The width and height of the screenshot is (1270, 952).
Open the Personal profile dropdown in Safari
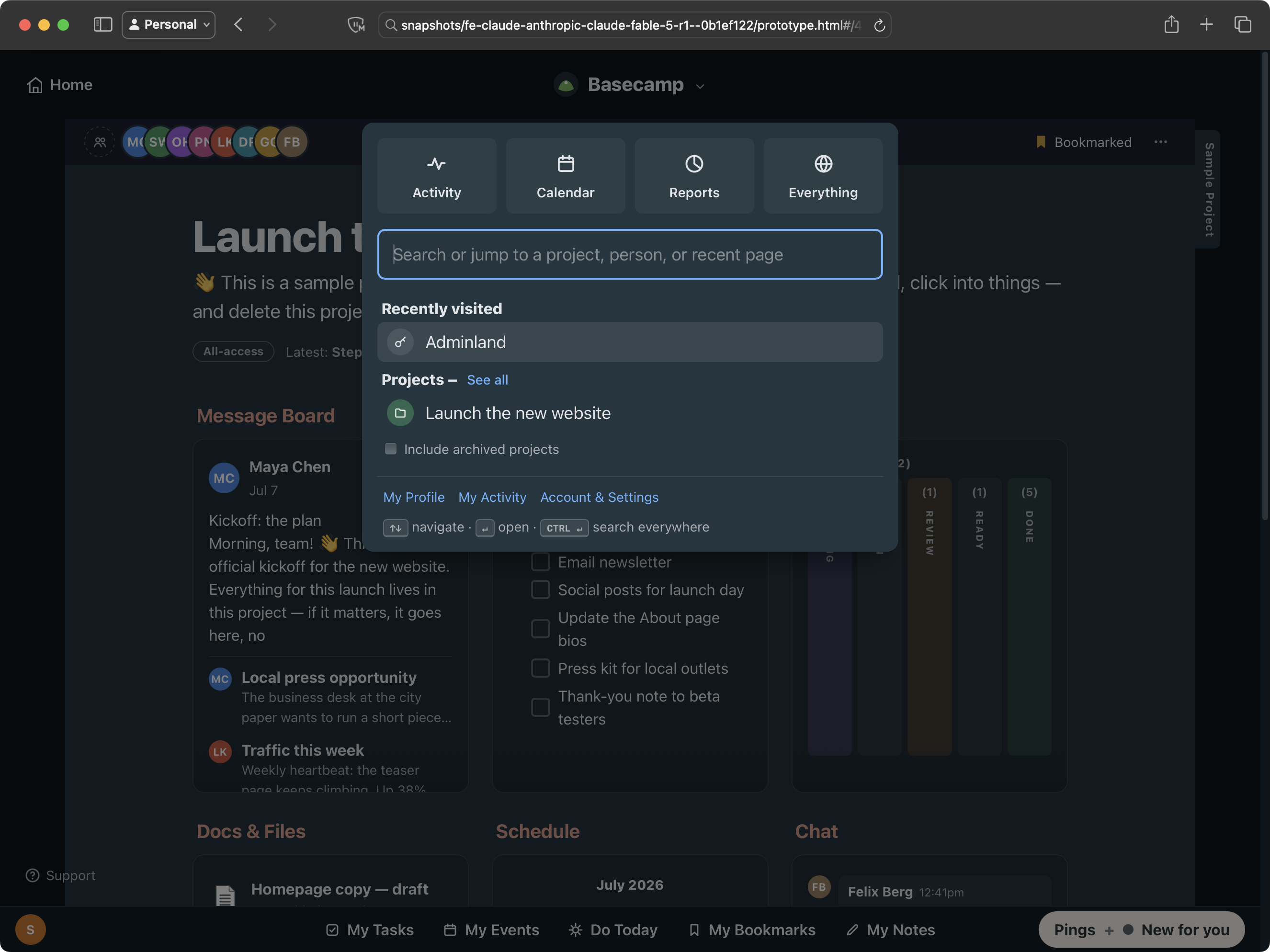169,25
